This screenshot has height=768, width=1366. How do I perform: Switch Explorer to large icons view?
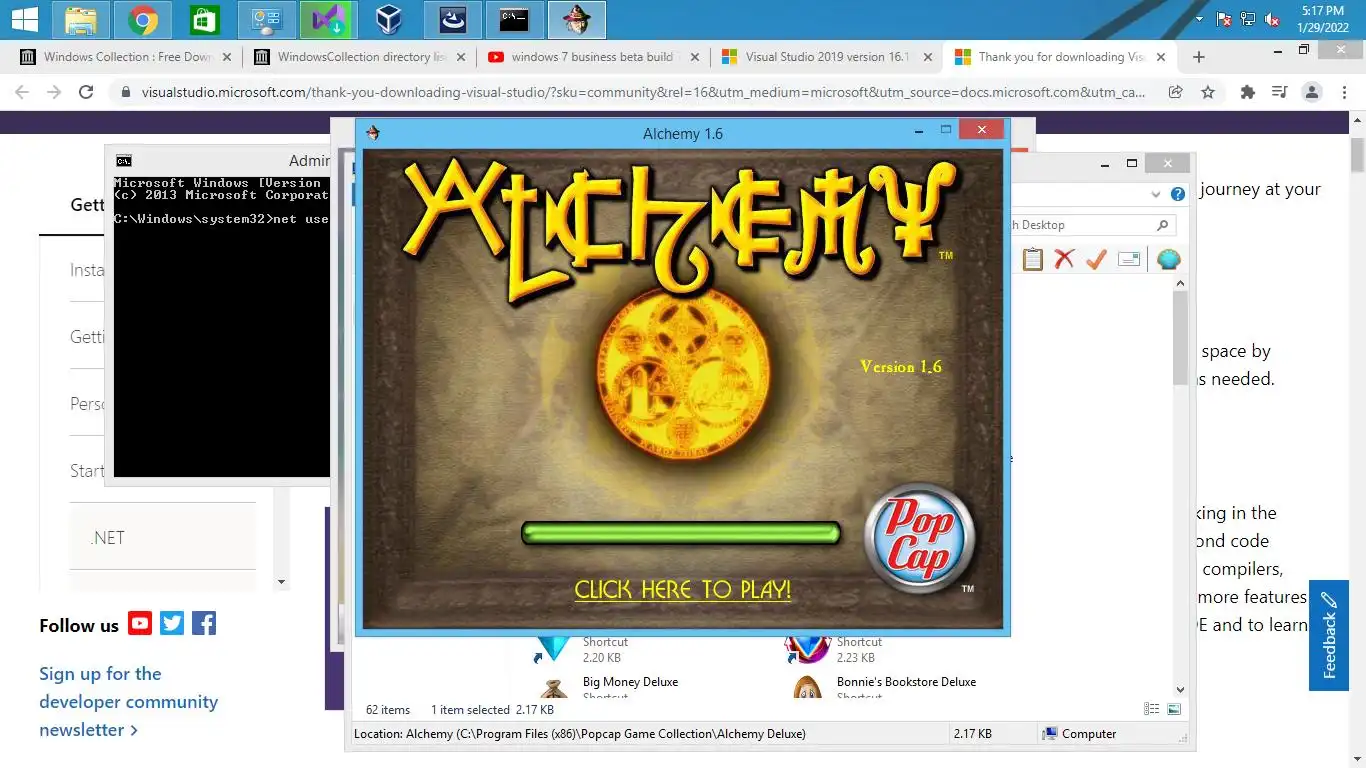[x=1174, y=709]
